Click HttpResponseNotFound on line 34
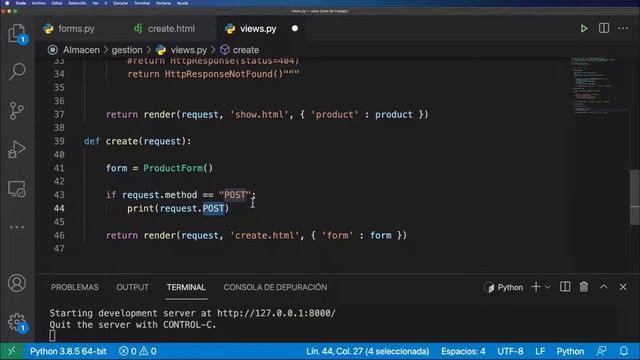Screen dimensions: 640x360 tap(218, 74)
